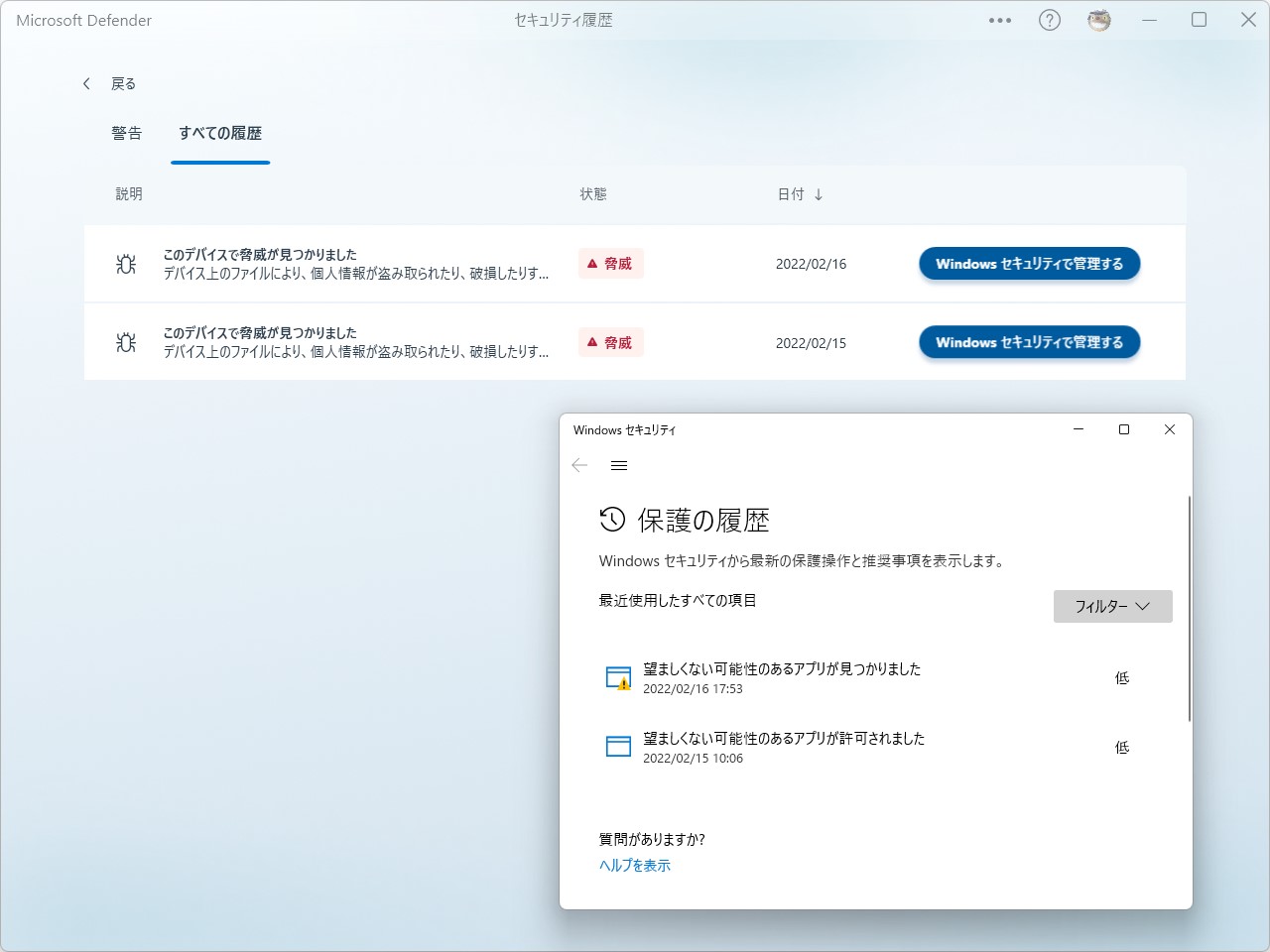Go back with the 戻る arrow
The image size is (1270, 952).
pos(87,84)
